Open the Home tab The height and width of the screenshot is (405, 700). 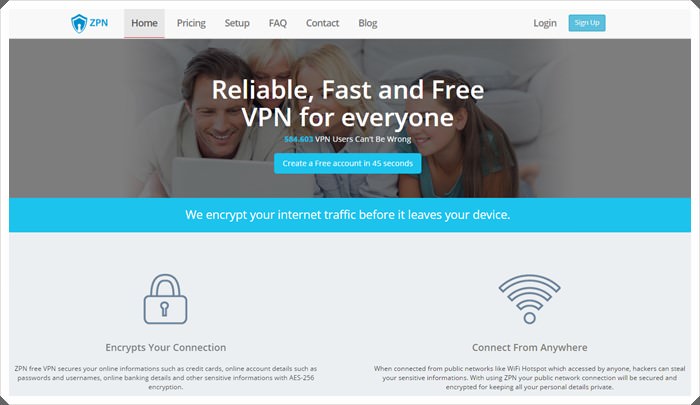pos(144,23)
